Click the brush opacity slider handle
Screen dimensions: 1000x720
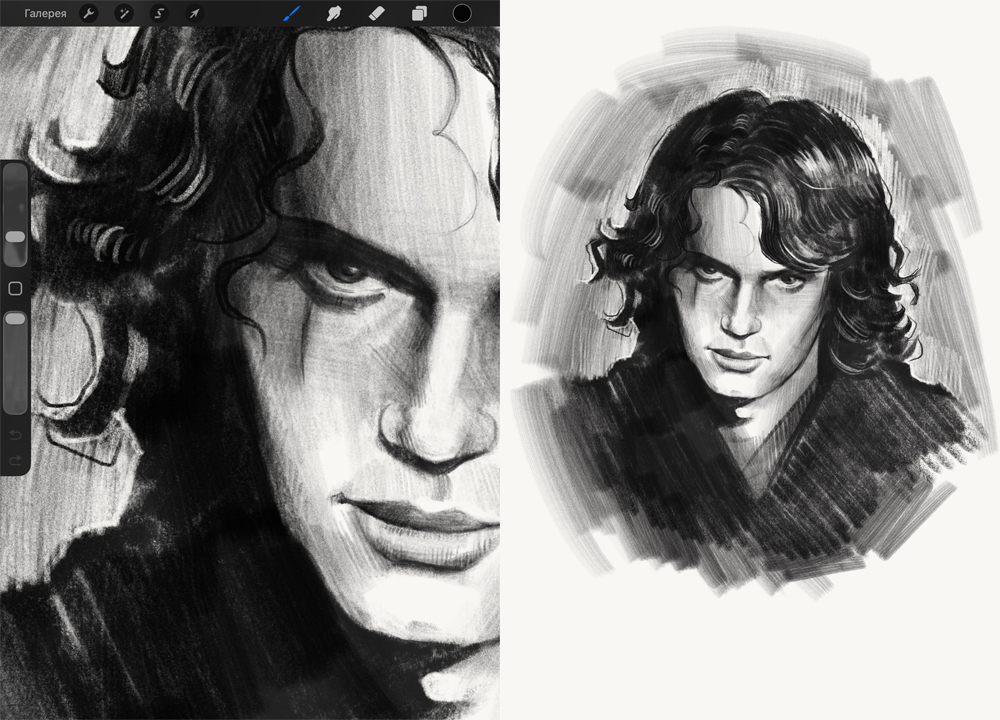point(15,318)
